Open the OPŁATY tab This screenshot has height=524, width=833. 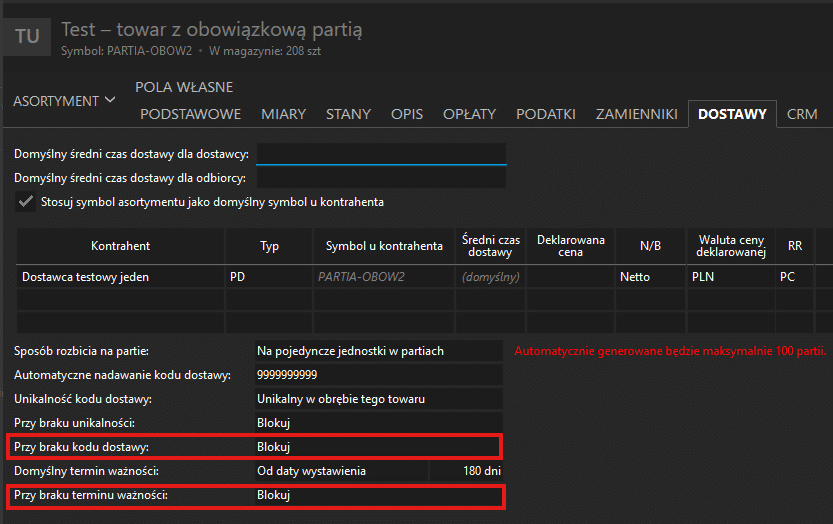click(469, 114)
